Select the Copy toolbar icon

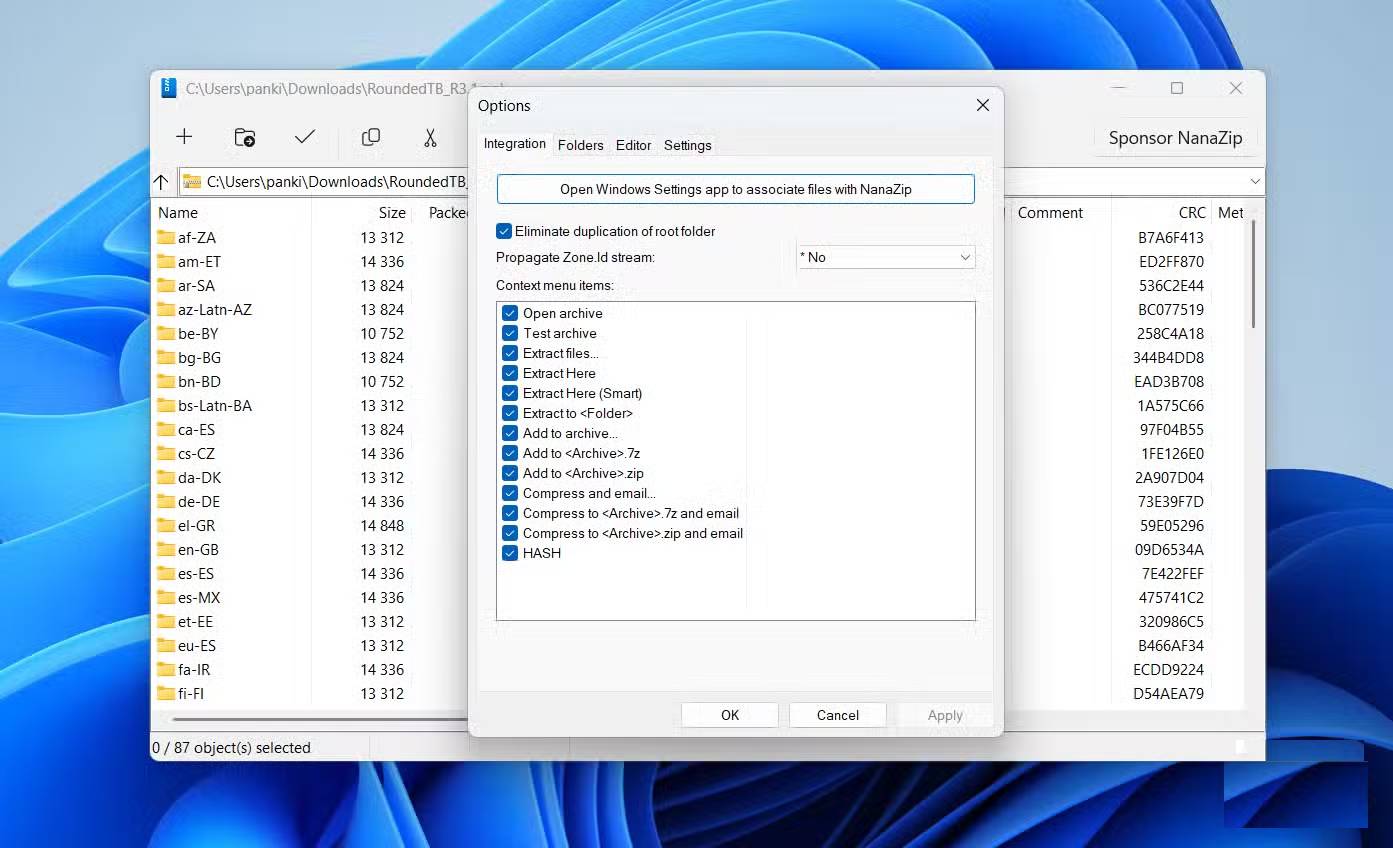click(x=371, y=137)
